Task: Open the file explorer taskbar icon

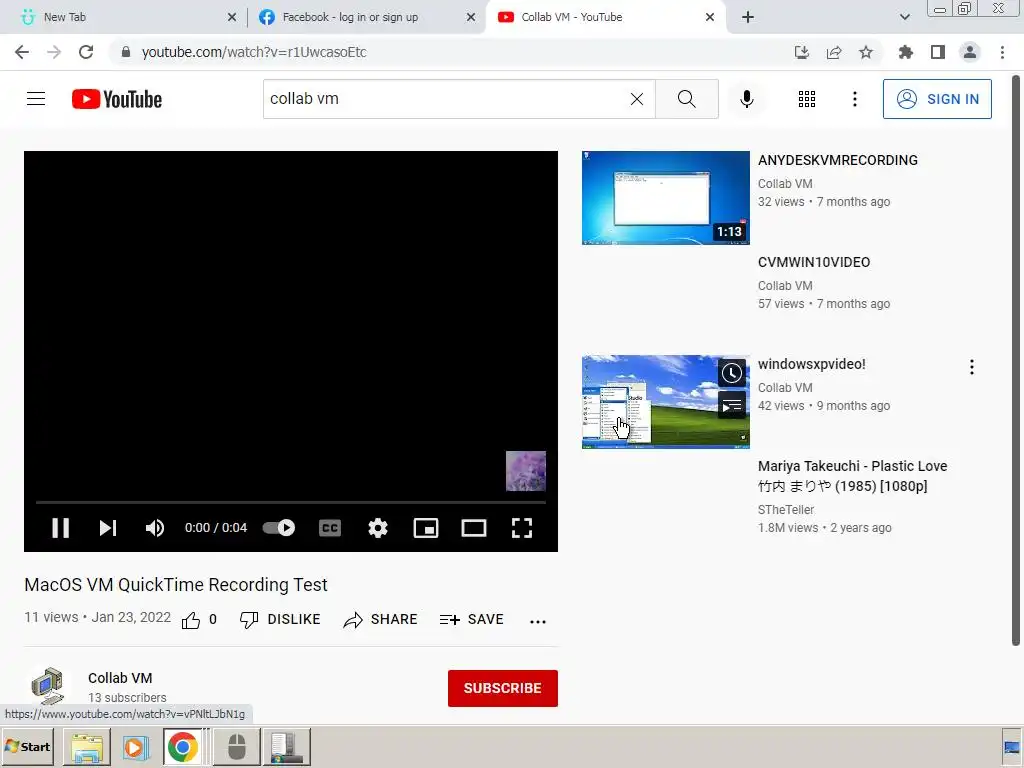Action: [x=86, y=746]
